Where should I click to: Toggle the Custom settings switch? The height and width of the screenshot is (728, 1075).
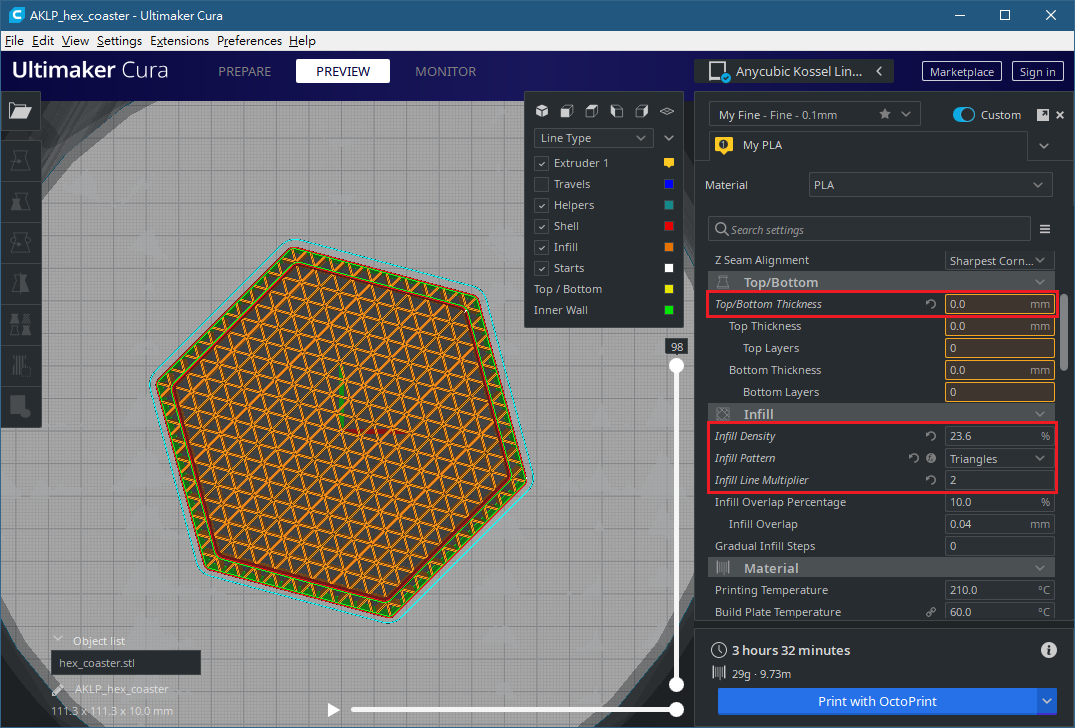(x=963, y=114)
